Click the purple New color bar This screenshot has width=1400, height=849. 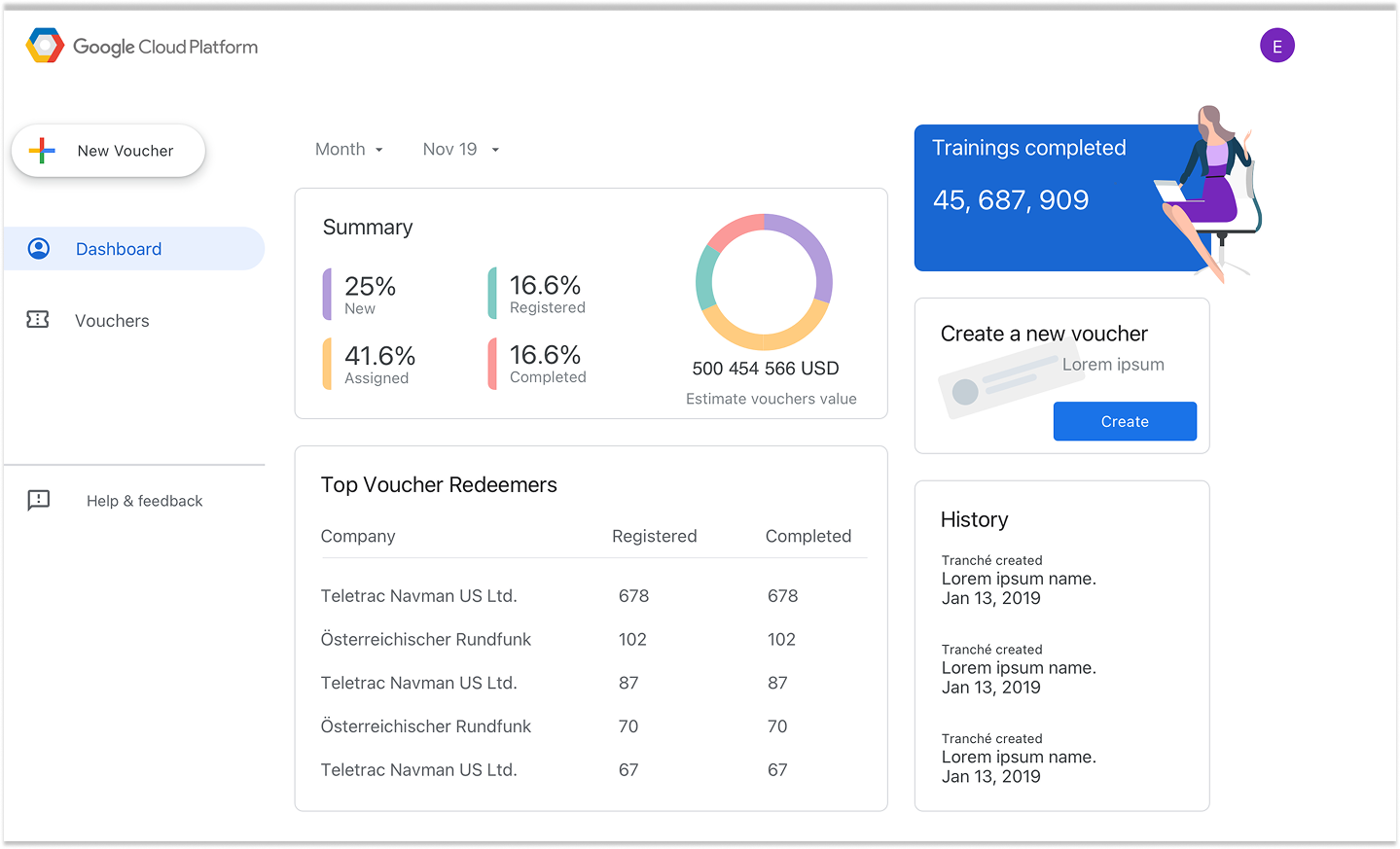[328, 295]
